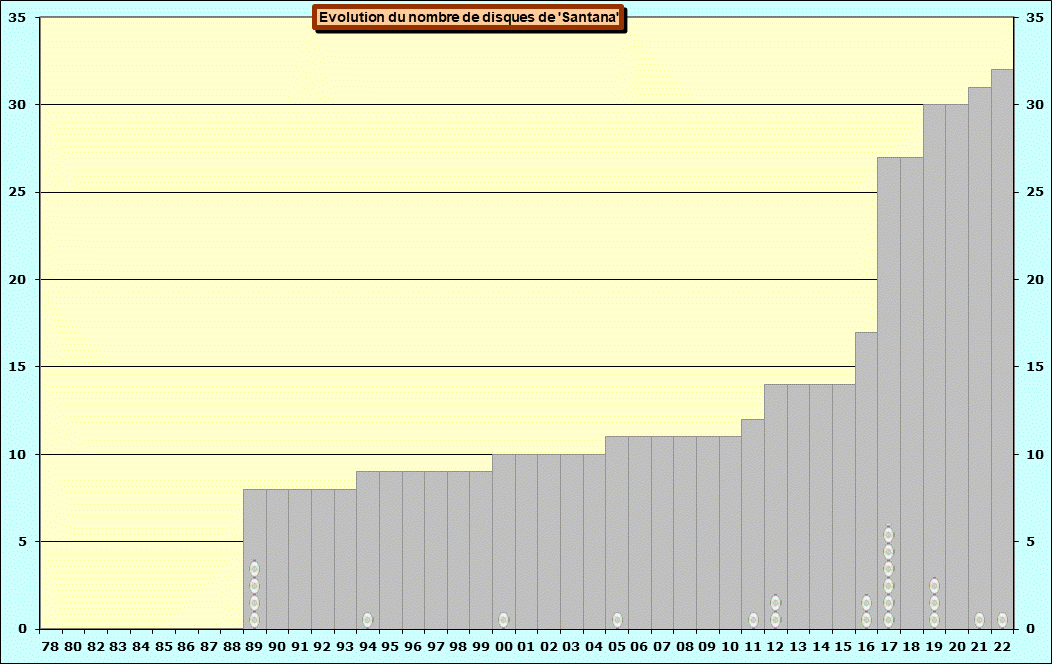Click the gray bar above year 02

tap(549, 540)
